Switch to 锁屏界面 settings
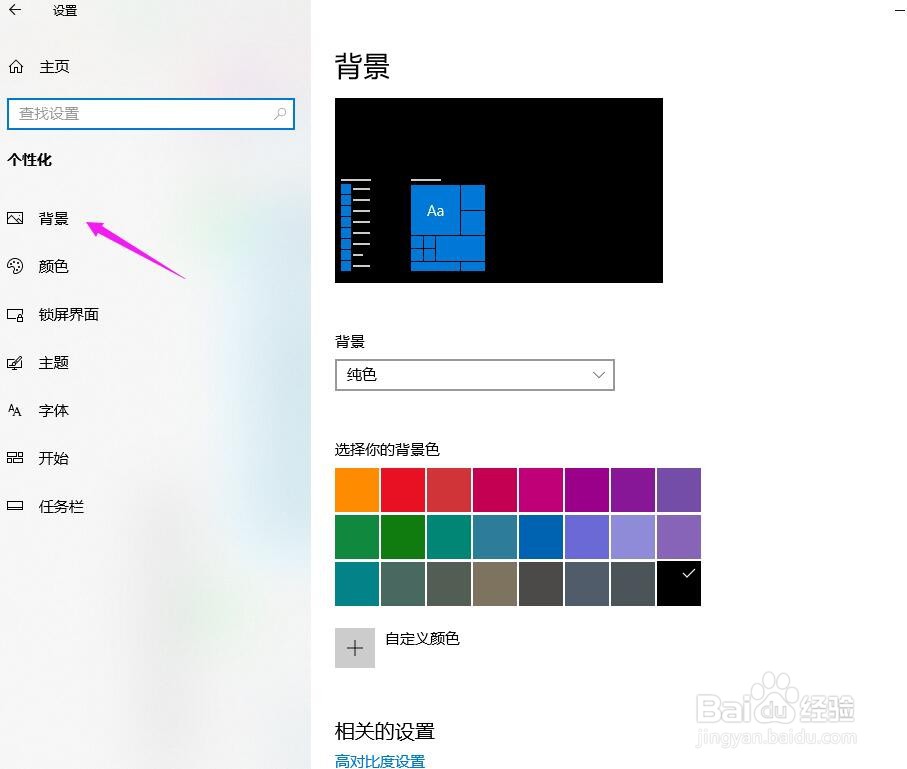Viewport: 907px width, 769px height. [68, 315]
